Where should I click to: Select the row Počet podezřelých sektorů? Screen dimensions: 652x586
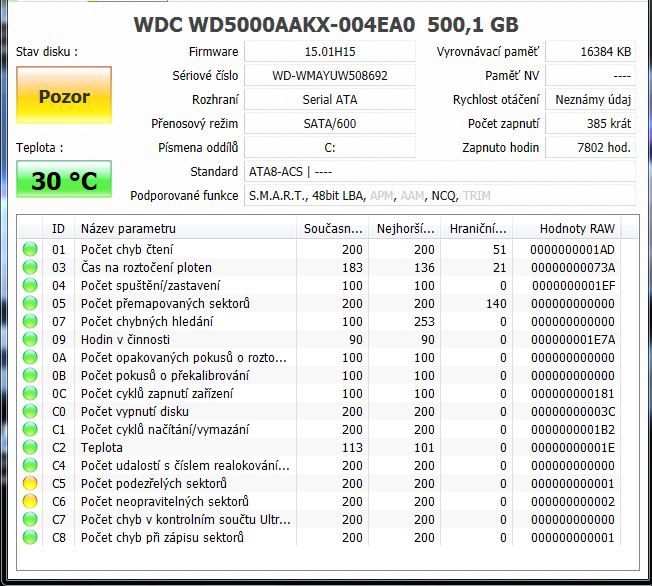[x=319, y=483]
